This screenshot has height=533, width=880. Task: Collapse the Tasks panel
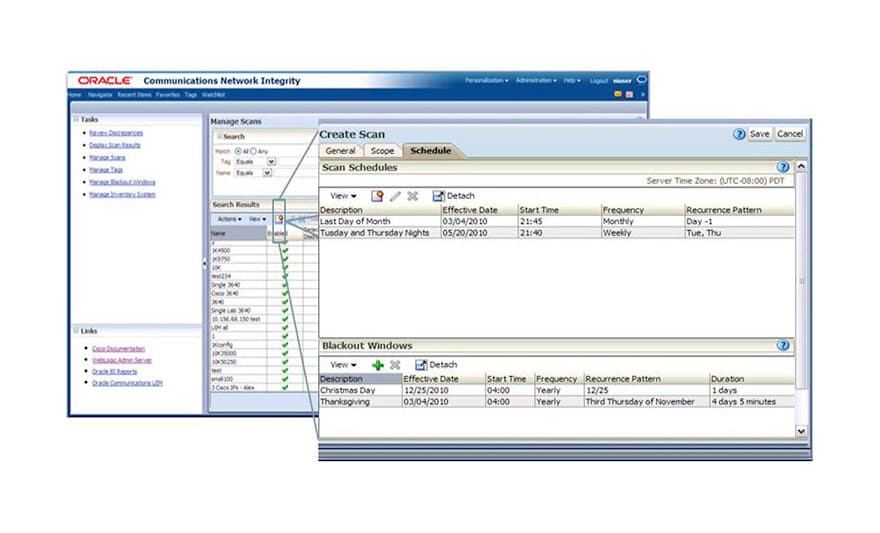76,119
